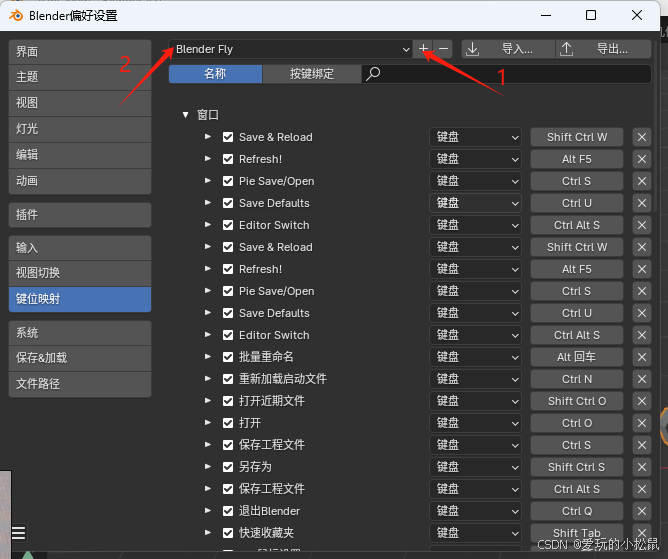668x559 pixels.
Task: Go to 文件路径 preferences section
Action: click(80, 384)
